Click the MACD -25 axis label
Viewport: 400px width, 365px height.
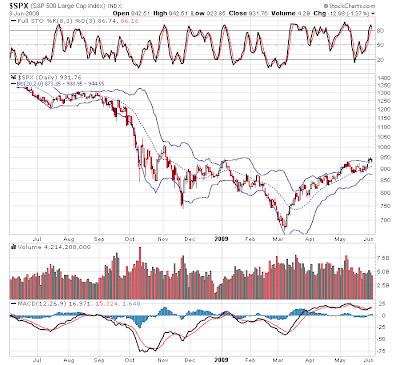(x=382, y=327)
